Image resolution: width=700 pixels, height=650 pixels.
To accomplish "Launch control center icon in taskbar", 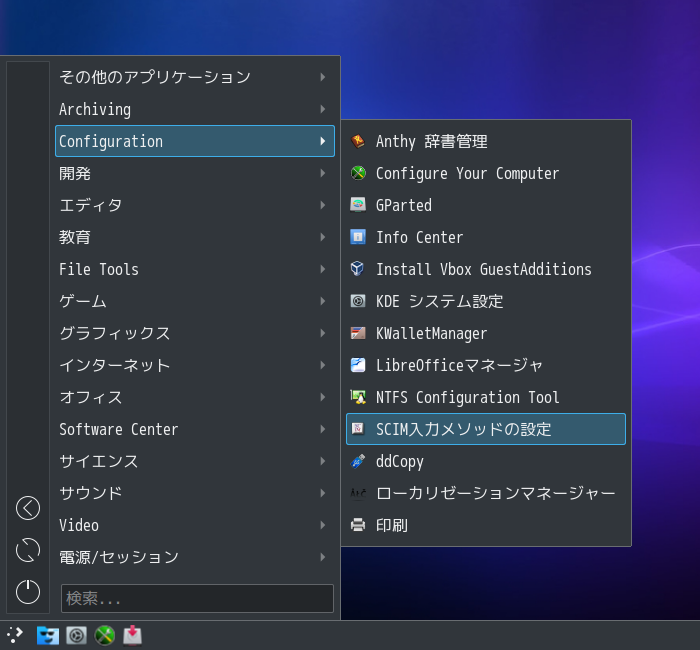I will [105, 635].
